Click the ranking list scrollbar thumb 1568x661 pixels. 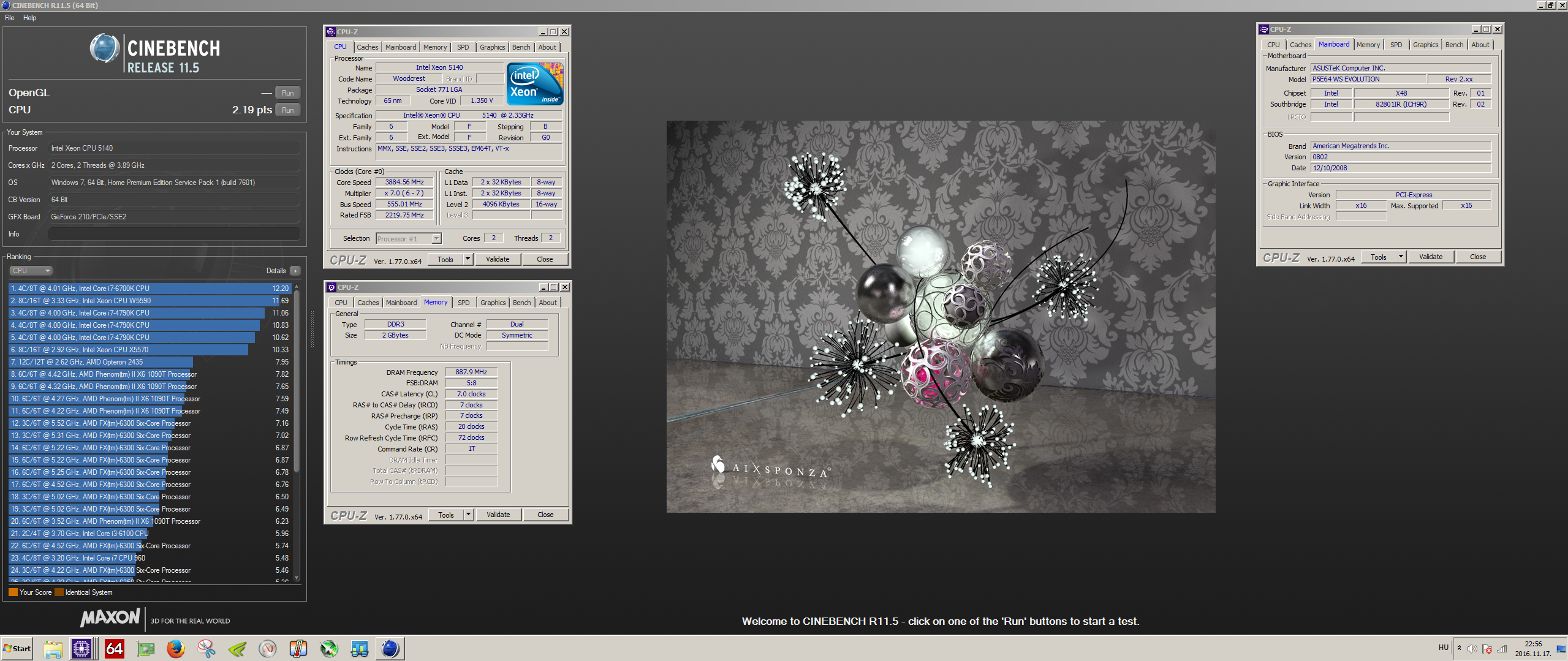pyautogui.click(x=297, y=380)
